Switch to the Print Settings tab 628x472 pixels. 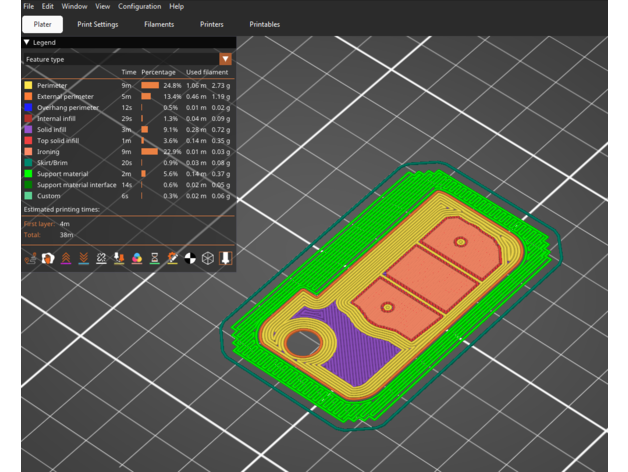coord(97,24)
